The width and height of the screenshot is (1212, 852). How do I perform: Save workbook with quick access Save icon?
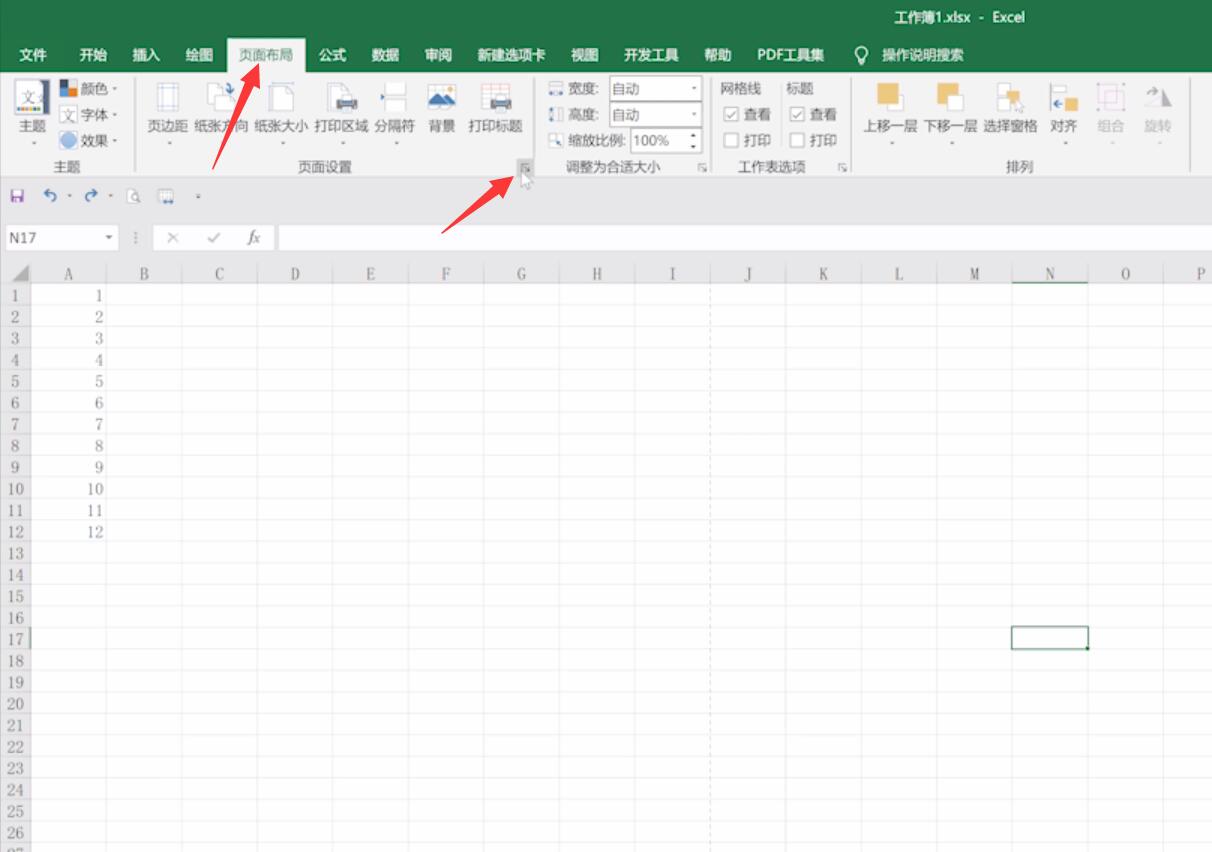pyautogui.click(x=17, y=196)
